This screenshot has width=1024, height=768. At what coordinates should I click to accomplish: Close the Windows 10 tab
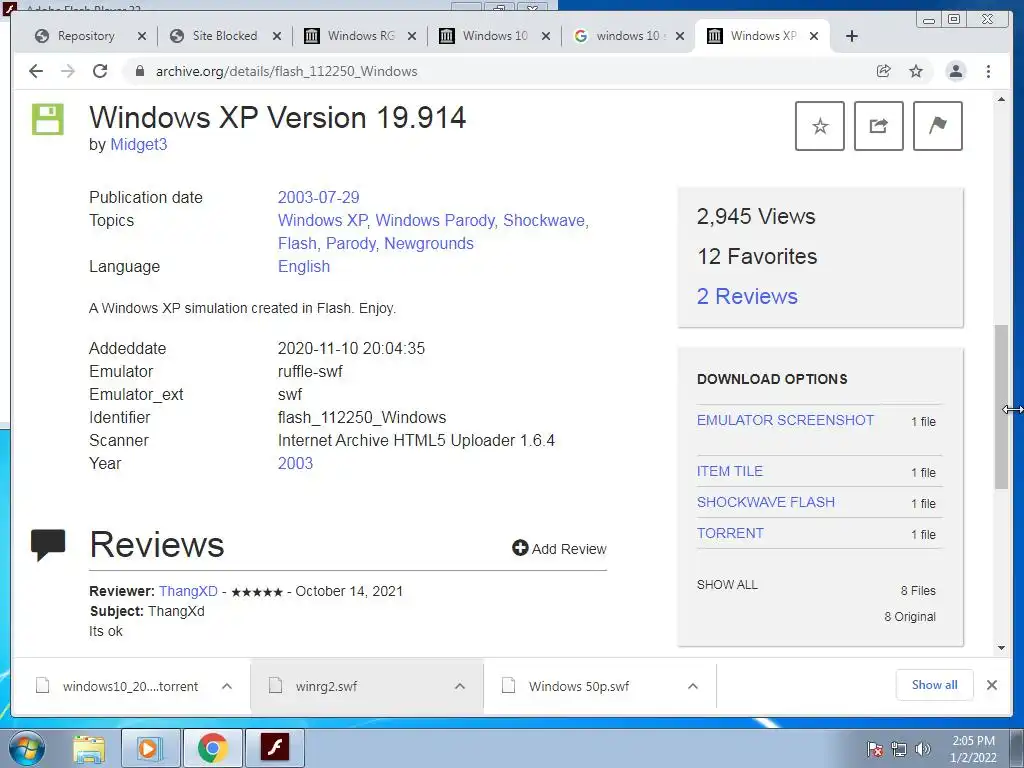point(546,36)
